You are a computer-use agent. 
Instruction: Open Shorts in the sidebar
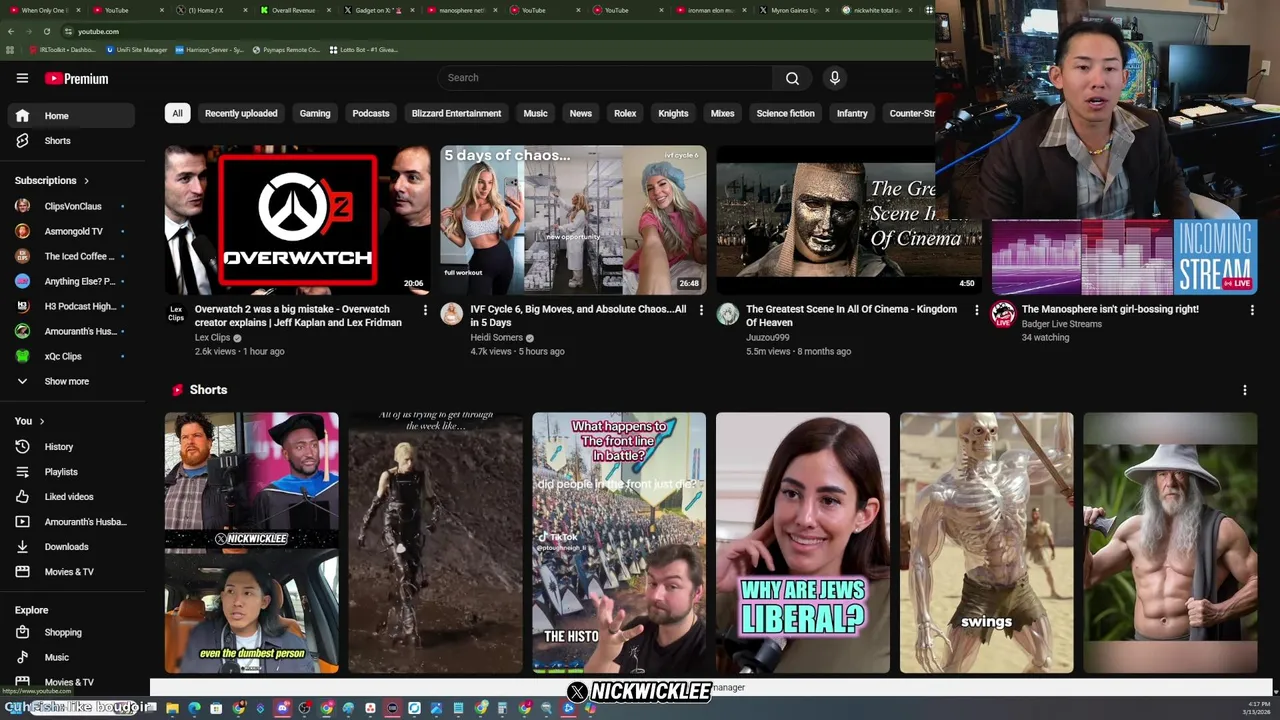coord(70,141)
